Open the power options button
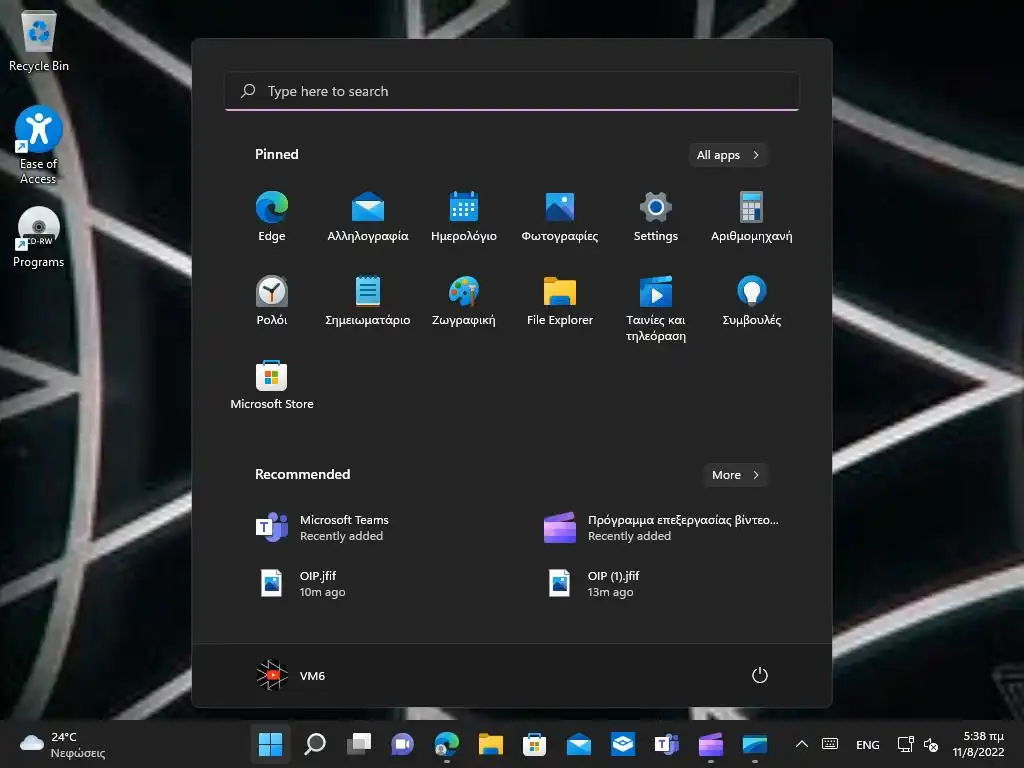Image resolution: width=1024 pixels, height=768 pixels. tap(760, 675)
